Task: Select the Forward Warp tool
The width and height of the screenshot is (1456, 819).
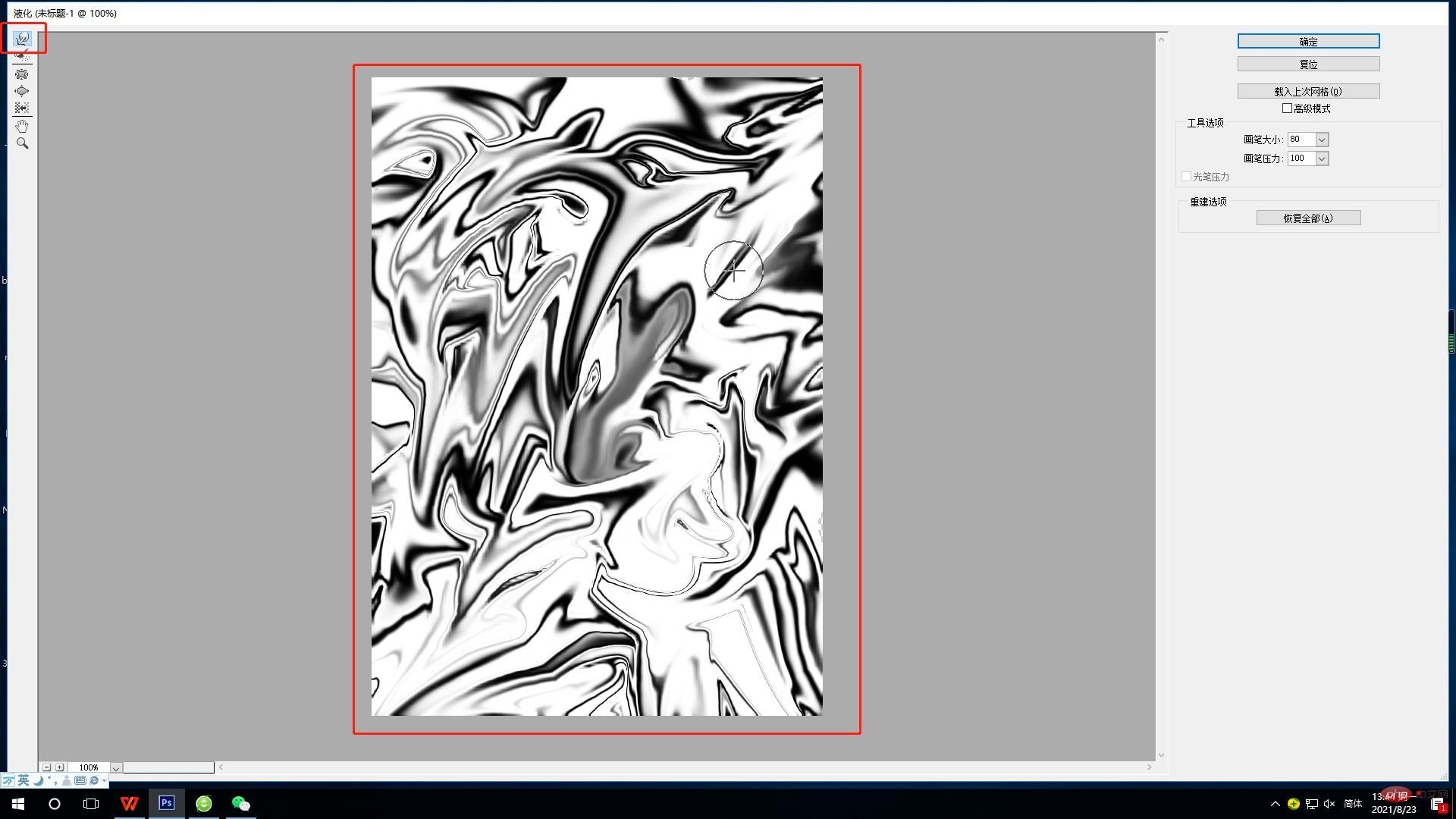Action: click(x=22, y=38)
